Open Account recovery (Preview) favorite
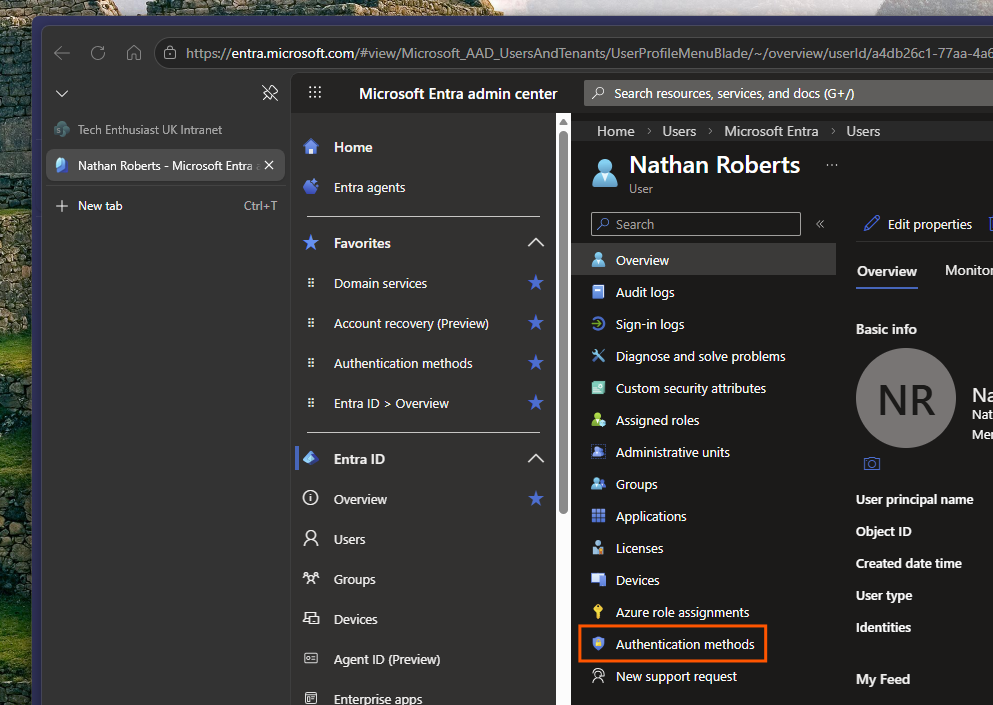The height and width of the screenshot is (705, 993). (411, 323)
